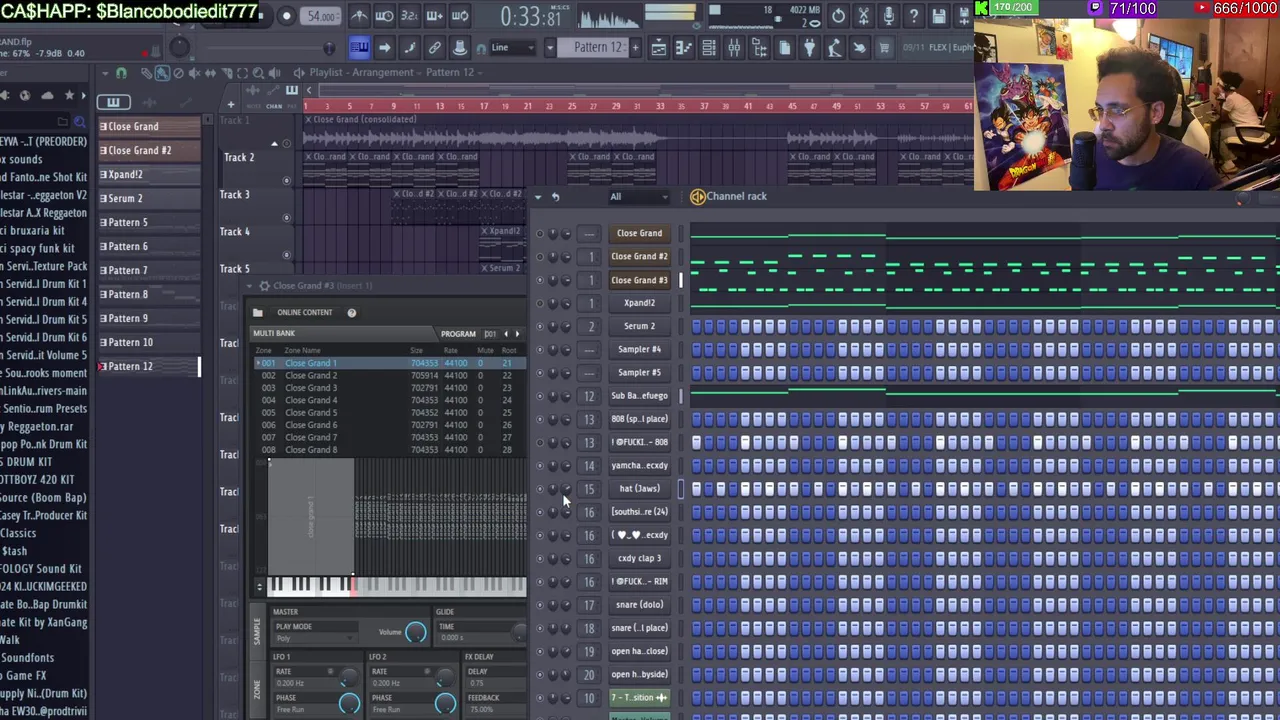Mute the Serum 2 channel
Screen dimensions: 1280x720
point(540,326)
